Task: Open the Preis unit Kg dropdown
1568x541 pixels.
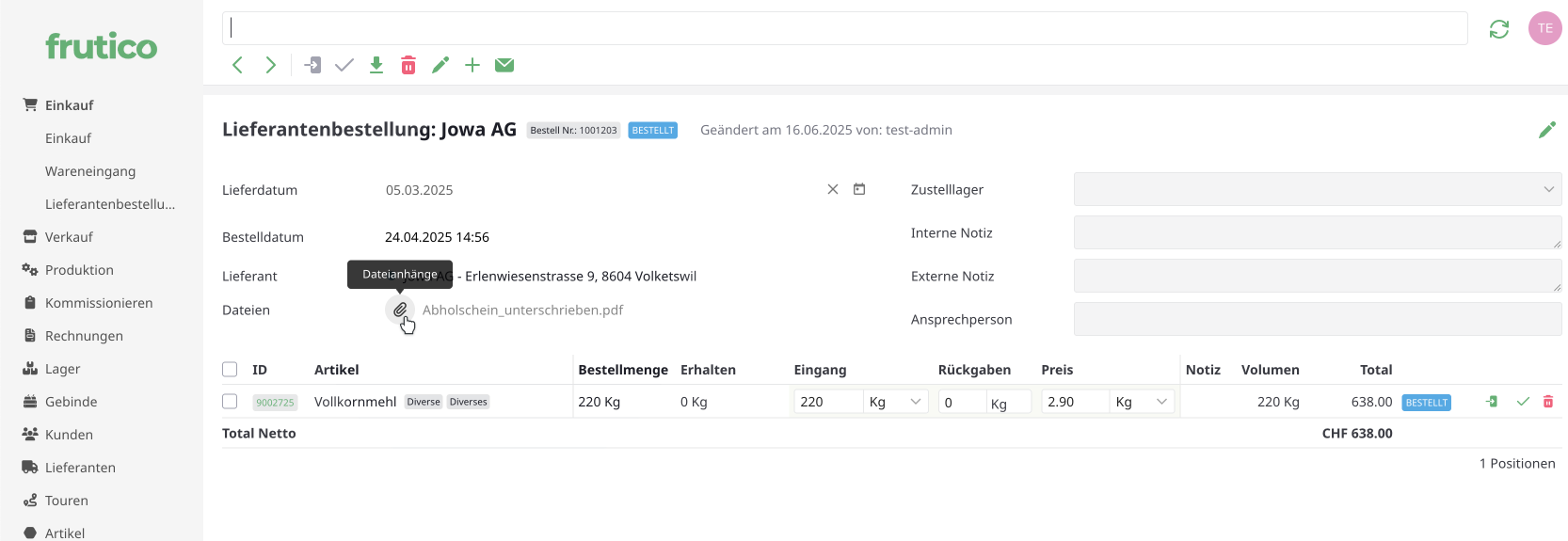Action: [1142, 402]
